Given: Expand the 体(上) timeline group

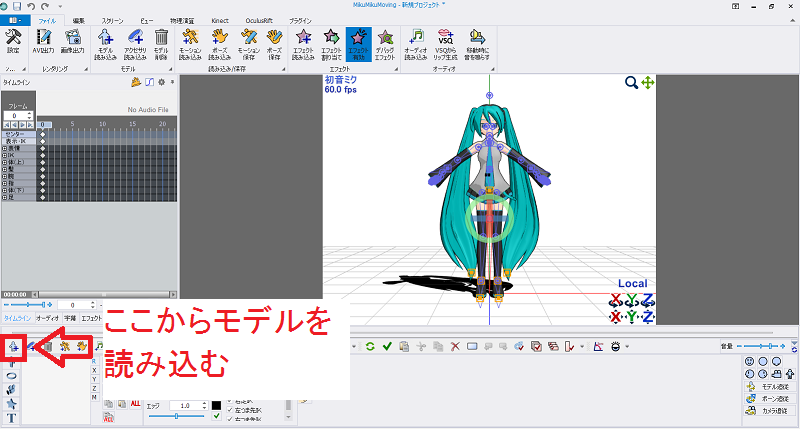Looking at the screenshot, I should (x=5, y=162).
